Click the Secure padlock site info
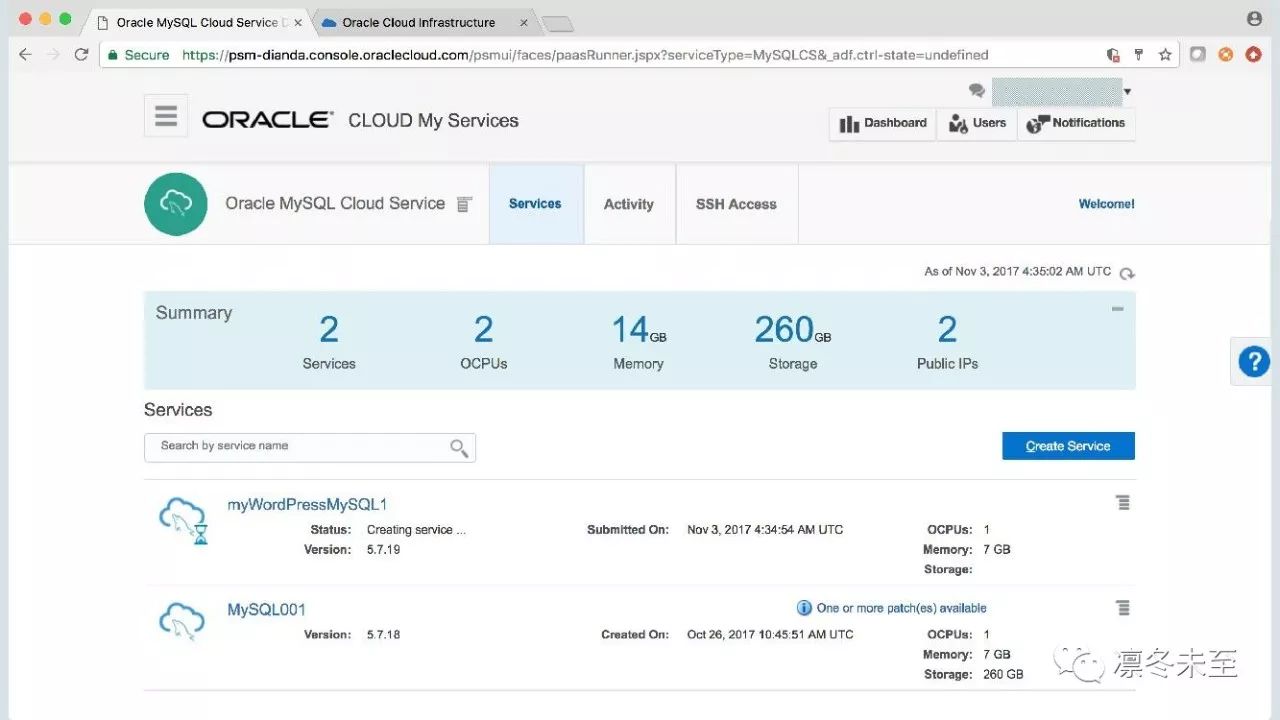Screen dimensions: 1280x720 pos(139,55)
